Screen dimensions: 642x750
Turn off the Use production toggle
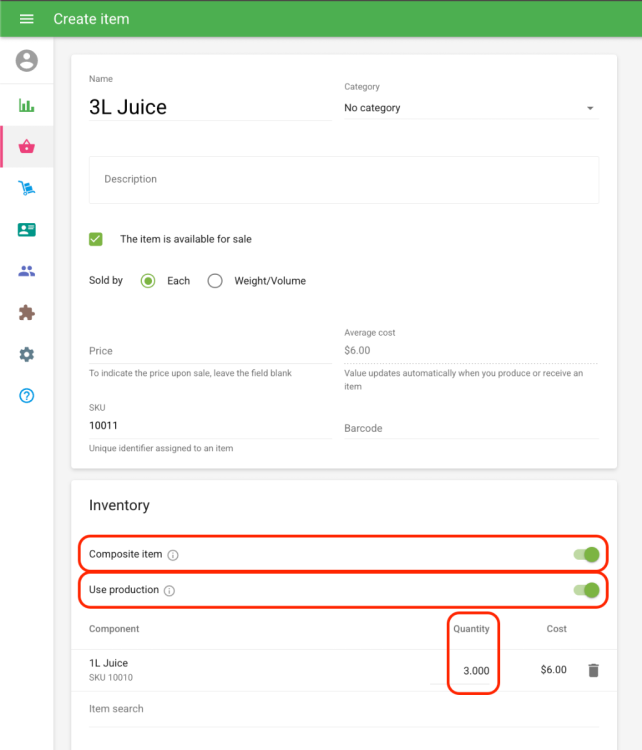[x=587, y=590]
